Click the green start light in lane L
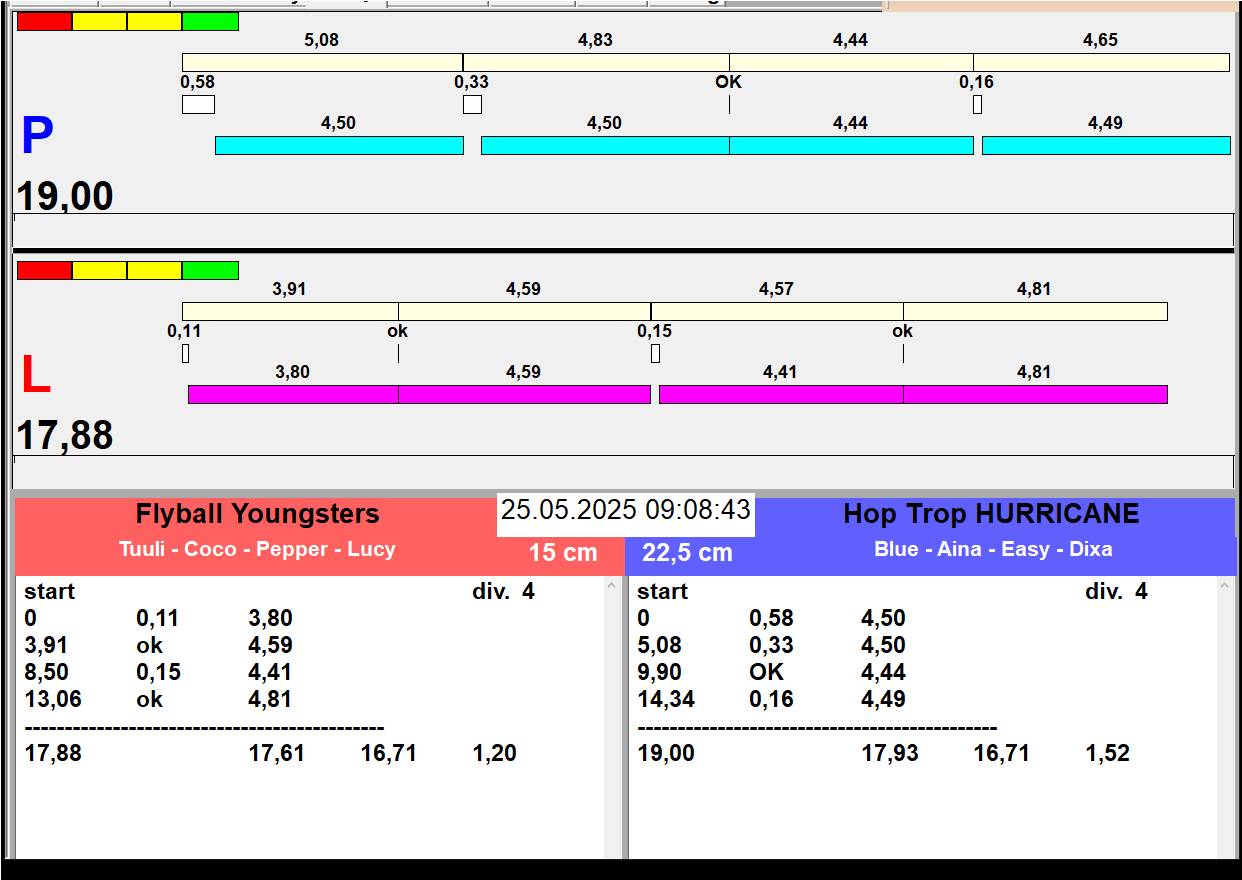Screen dimensions: 1242x880 [210, 270]
